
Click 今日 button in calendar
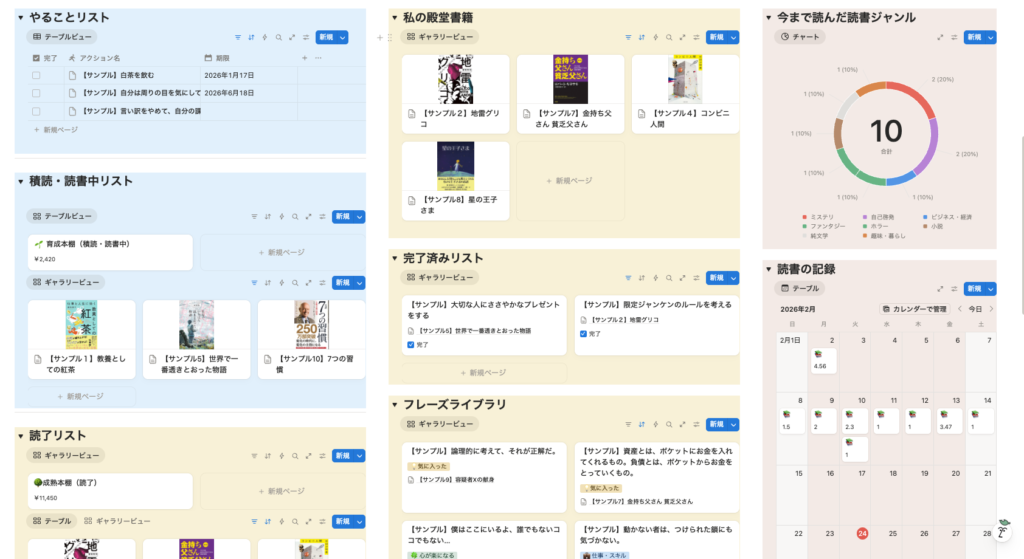tap(976, 309)
